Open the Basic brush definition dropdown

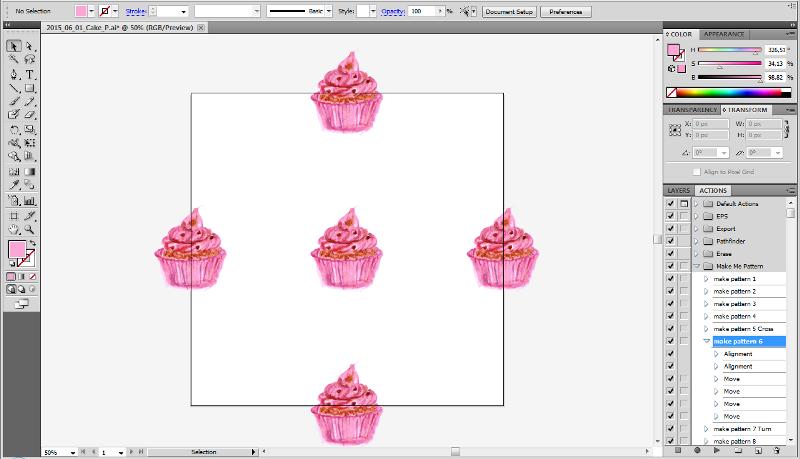pos(329,11)
